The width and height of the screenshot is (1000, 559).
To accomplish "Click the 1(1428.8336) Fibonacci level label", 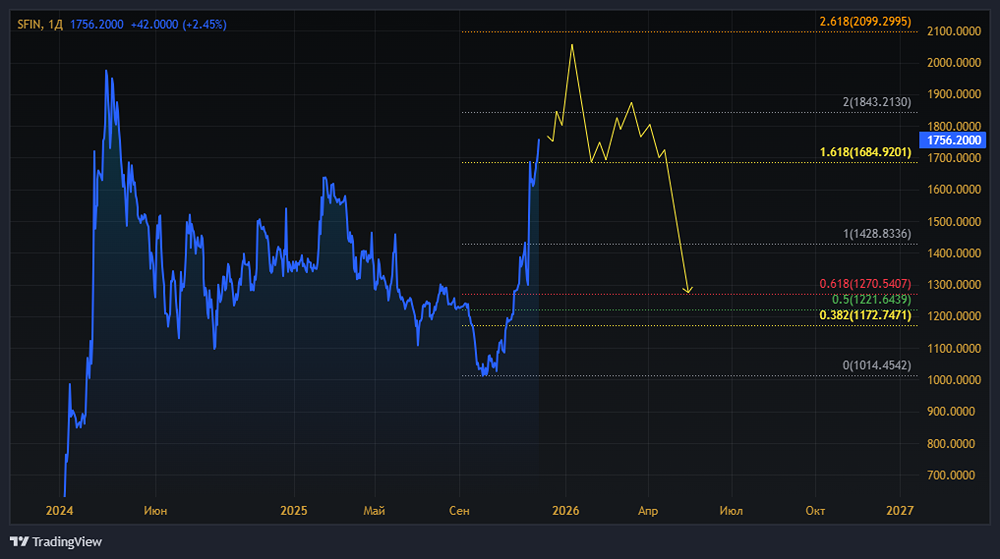I will [877, 234].
